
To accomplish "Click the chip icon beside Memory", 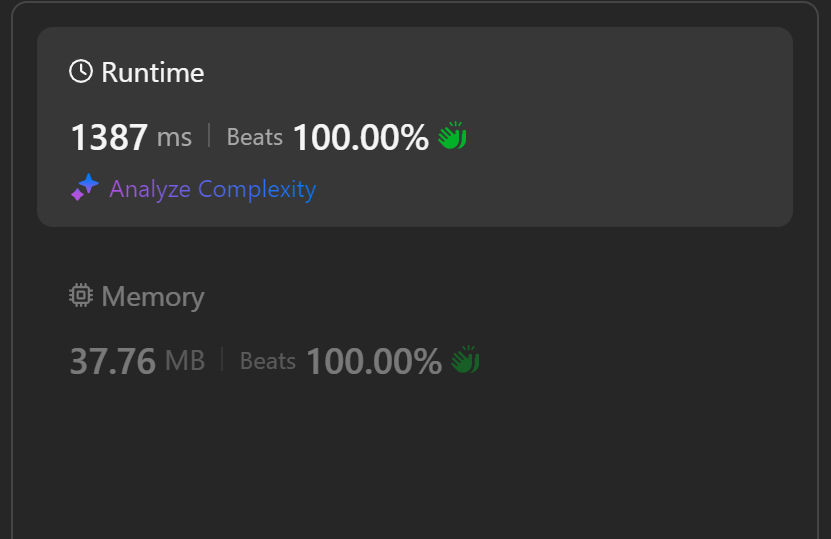I will coord(80,296).
